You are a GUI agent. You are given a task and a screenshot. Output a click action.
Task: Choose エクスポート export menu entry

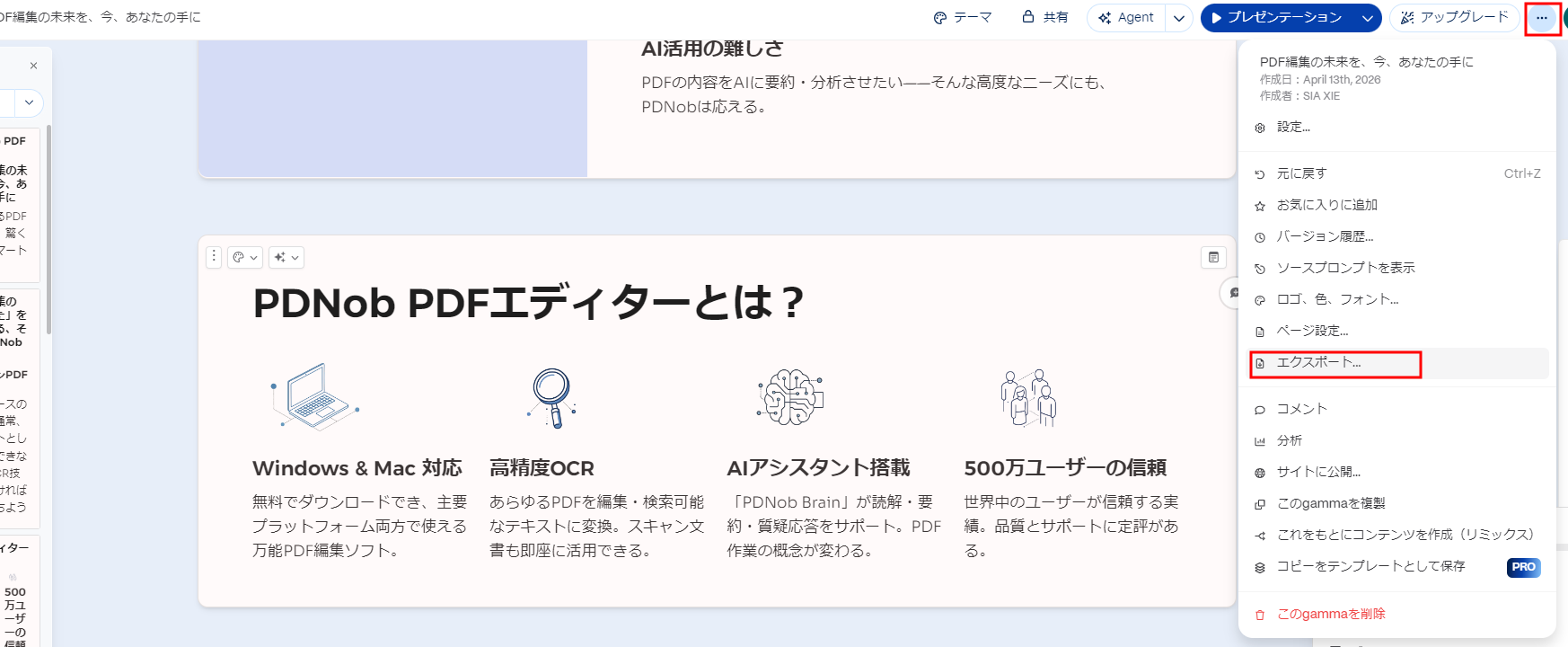point(1397,363)
